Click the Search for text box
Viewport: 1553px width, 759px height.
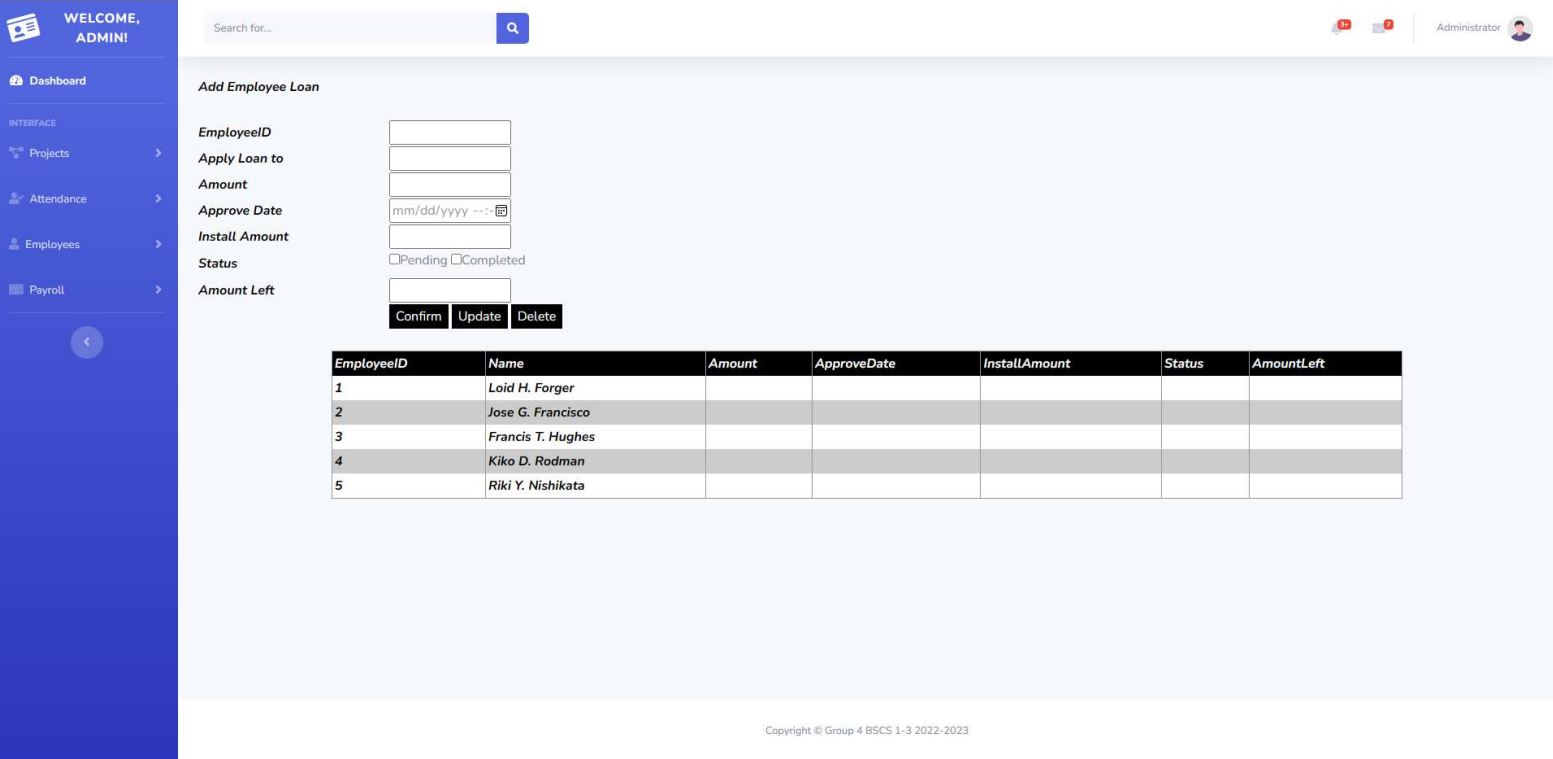(x=349, y=28)
